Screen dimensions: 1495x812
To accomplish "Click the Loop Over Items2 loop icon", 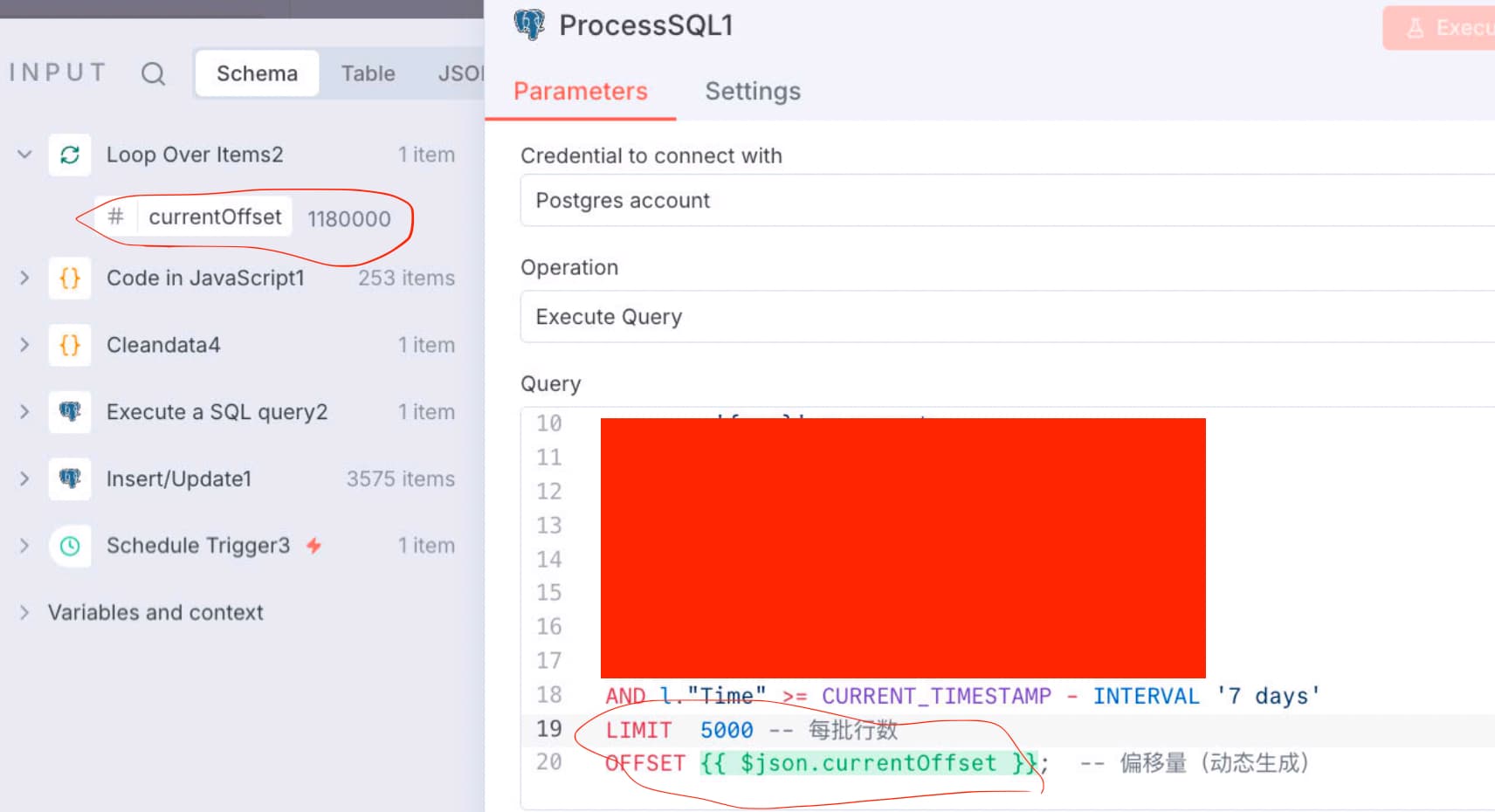I will coord(70,155).
